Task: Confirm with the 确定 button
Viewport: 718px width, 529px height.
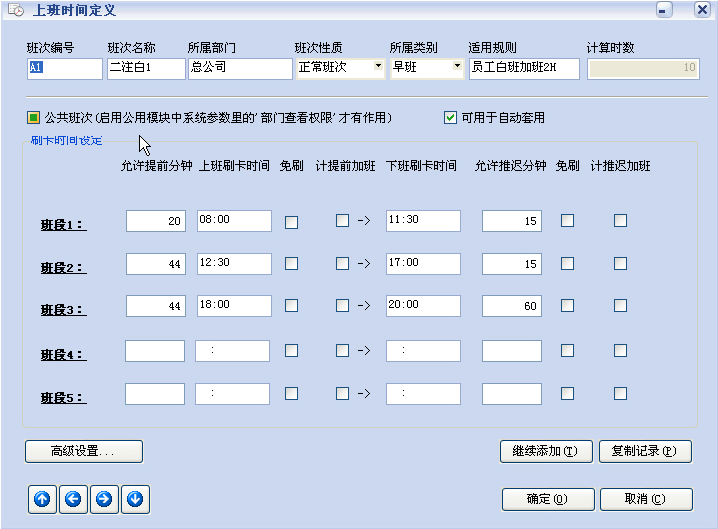Action: pos(547,498)
